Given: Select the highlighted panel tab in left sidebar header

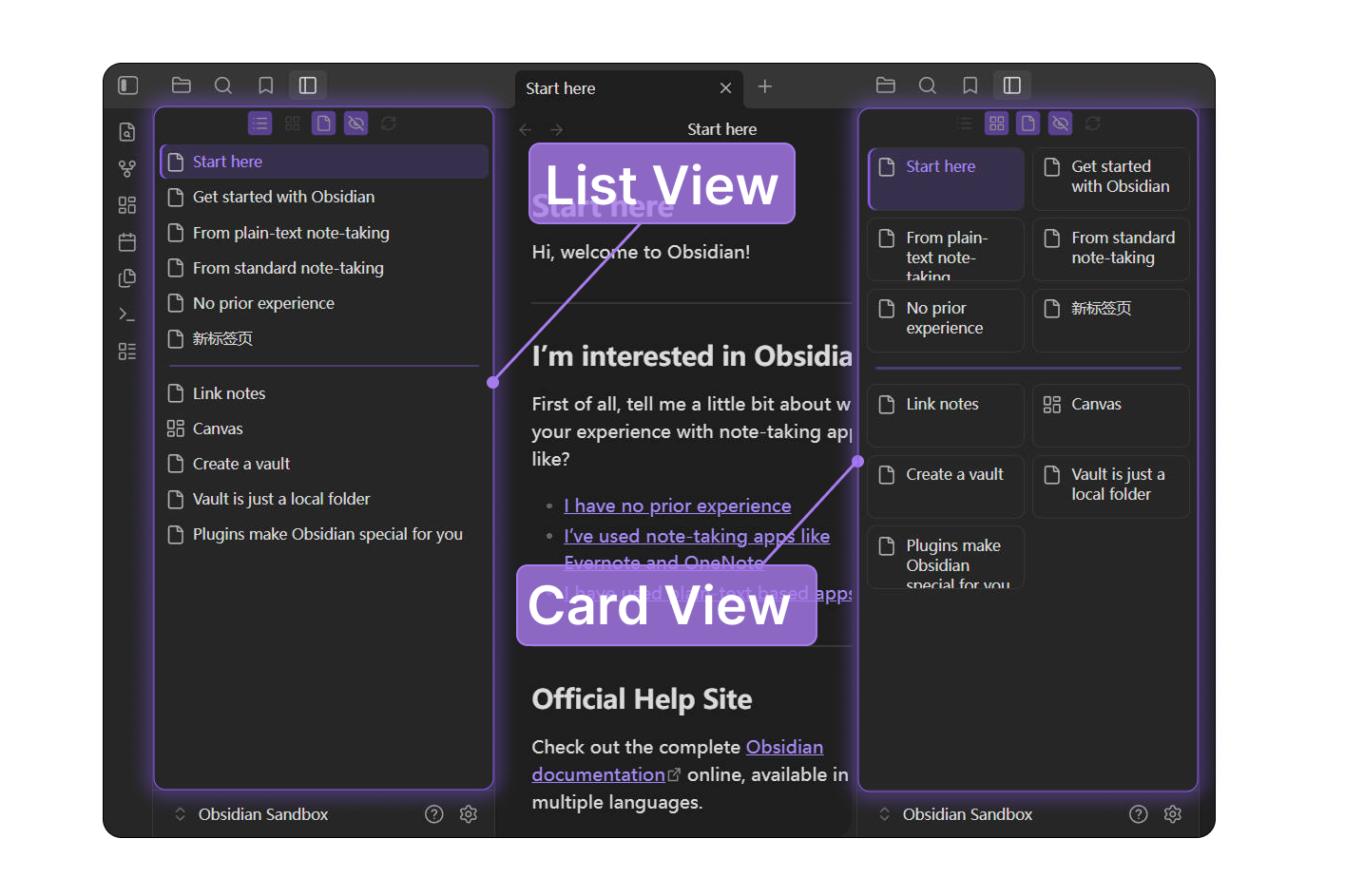Looking at the screenshot, I should (x=308, y=86).
